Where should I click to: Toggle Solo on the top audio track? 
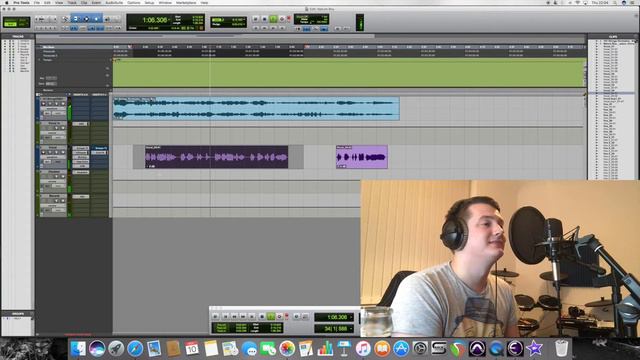coord(56,104)
